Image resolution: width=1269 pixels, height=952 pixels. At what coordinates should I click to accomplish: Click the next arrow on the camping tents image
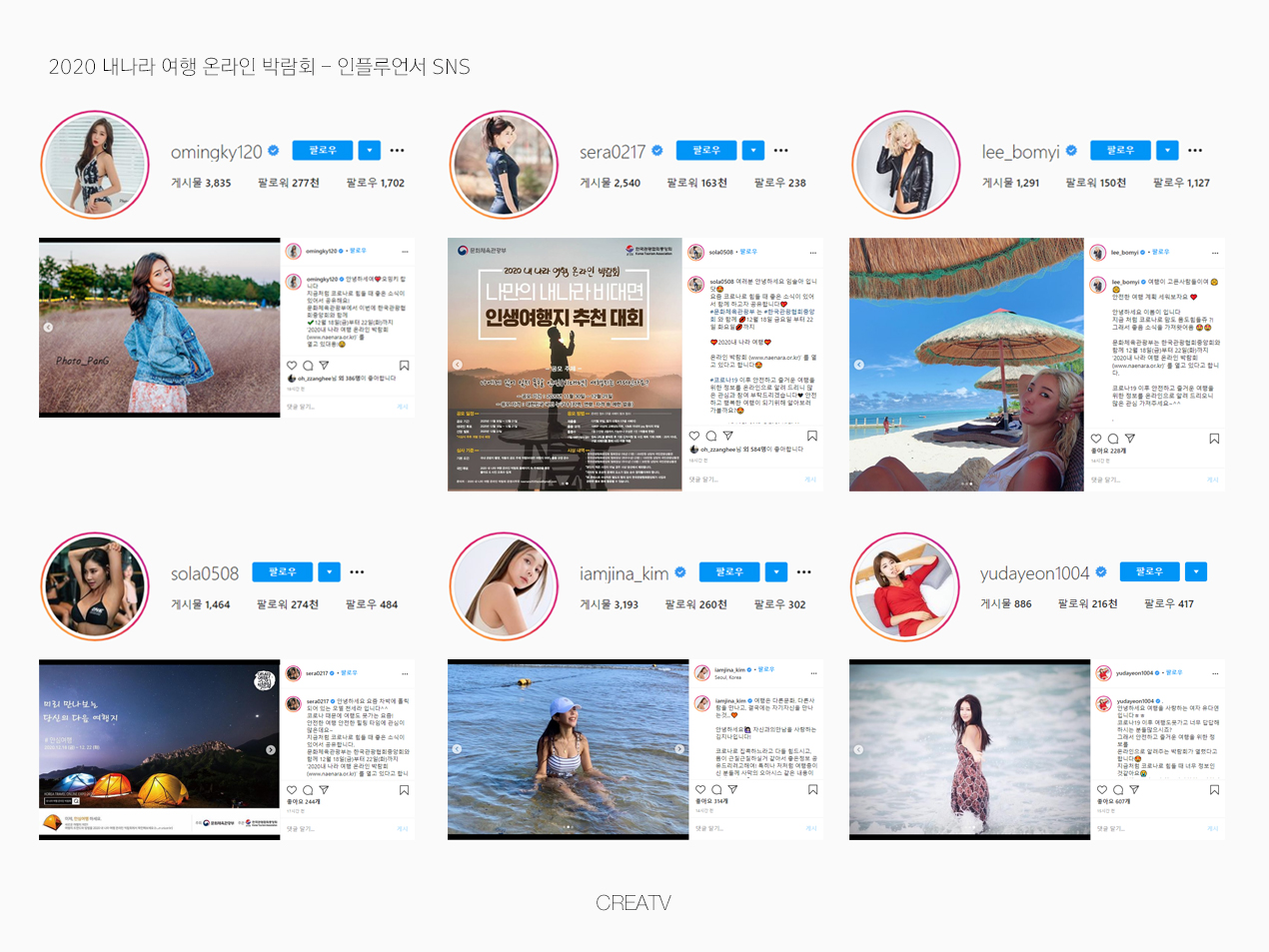271,749
